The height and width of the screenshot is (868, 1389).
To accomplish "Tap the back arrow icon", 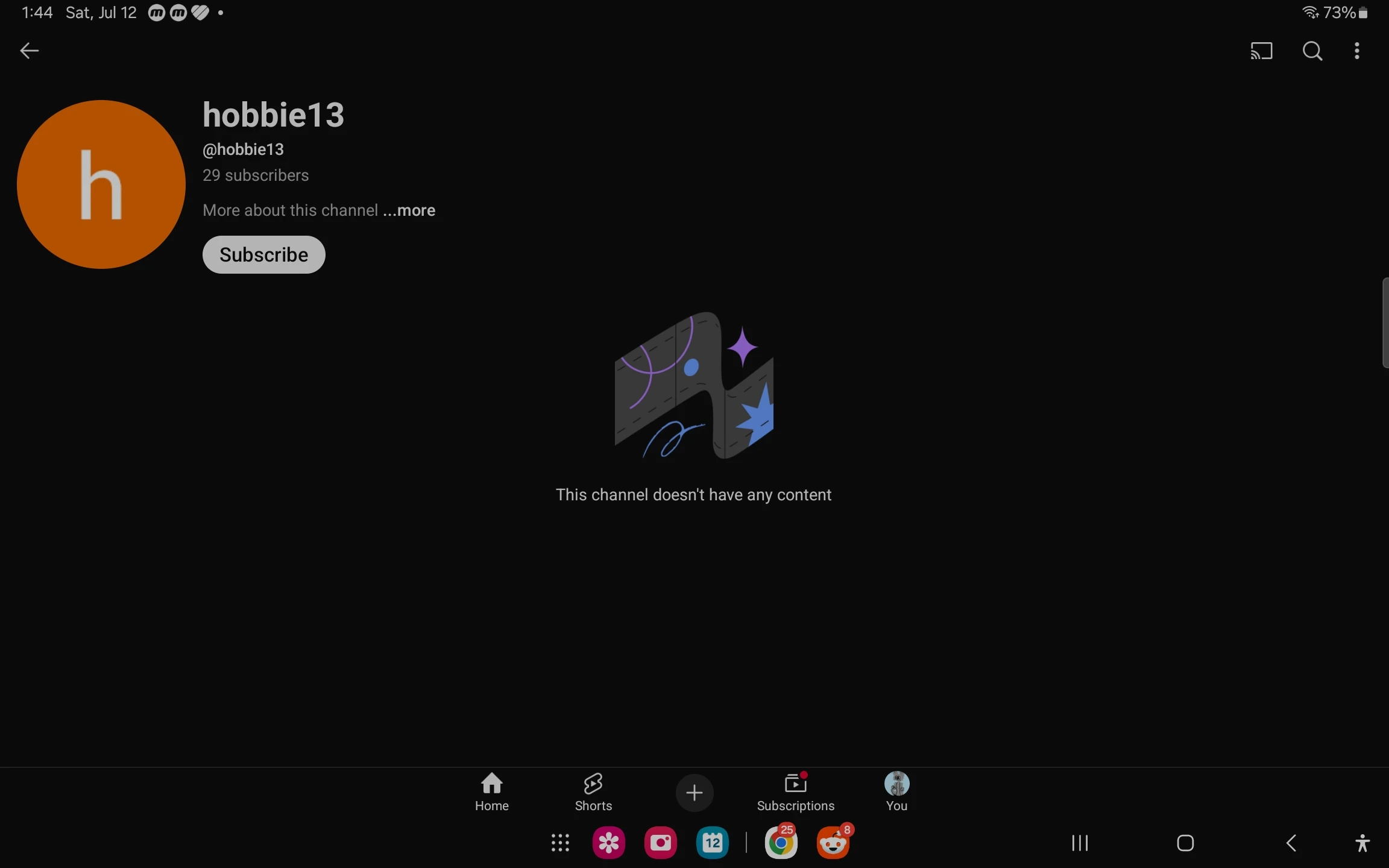I will 29,51.
